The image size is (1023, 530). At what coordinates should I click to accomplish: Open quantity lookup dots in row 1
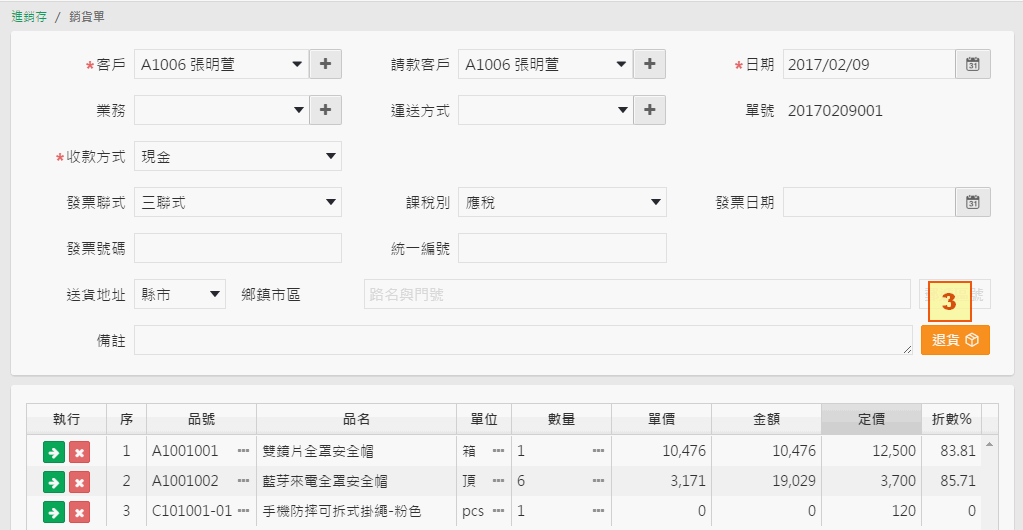[x=598, y=451]
